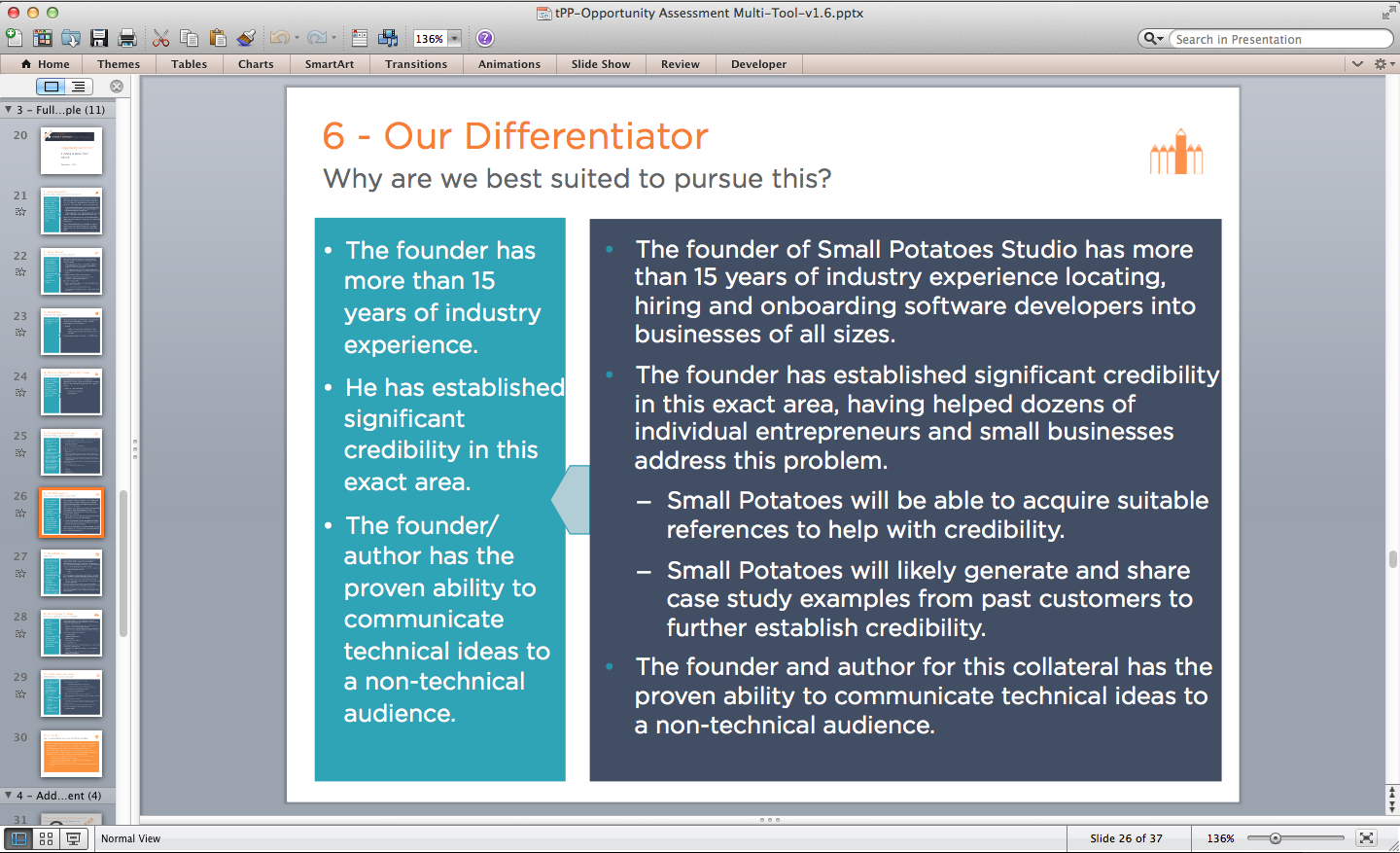Activate the Format Painter brush
The height and width of the screenshot is (853, 1400).
pos(247,38)
